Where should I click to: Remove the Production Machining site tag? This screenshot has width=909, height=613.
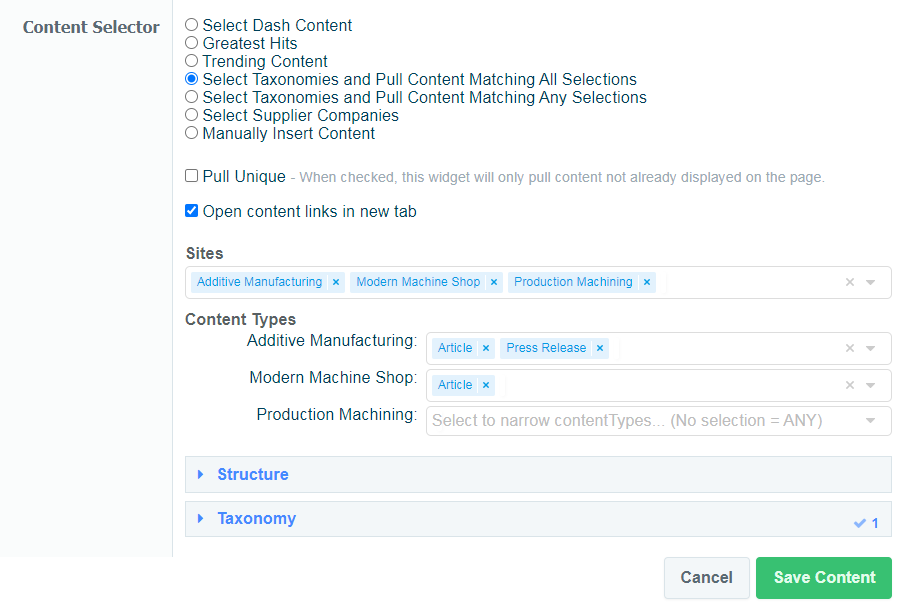647,283
